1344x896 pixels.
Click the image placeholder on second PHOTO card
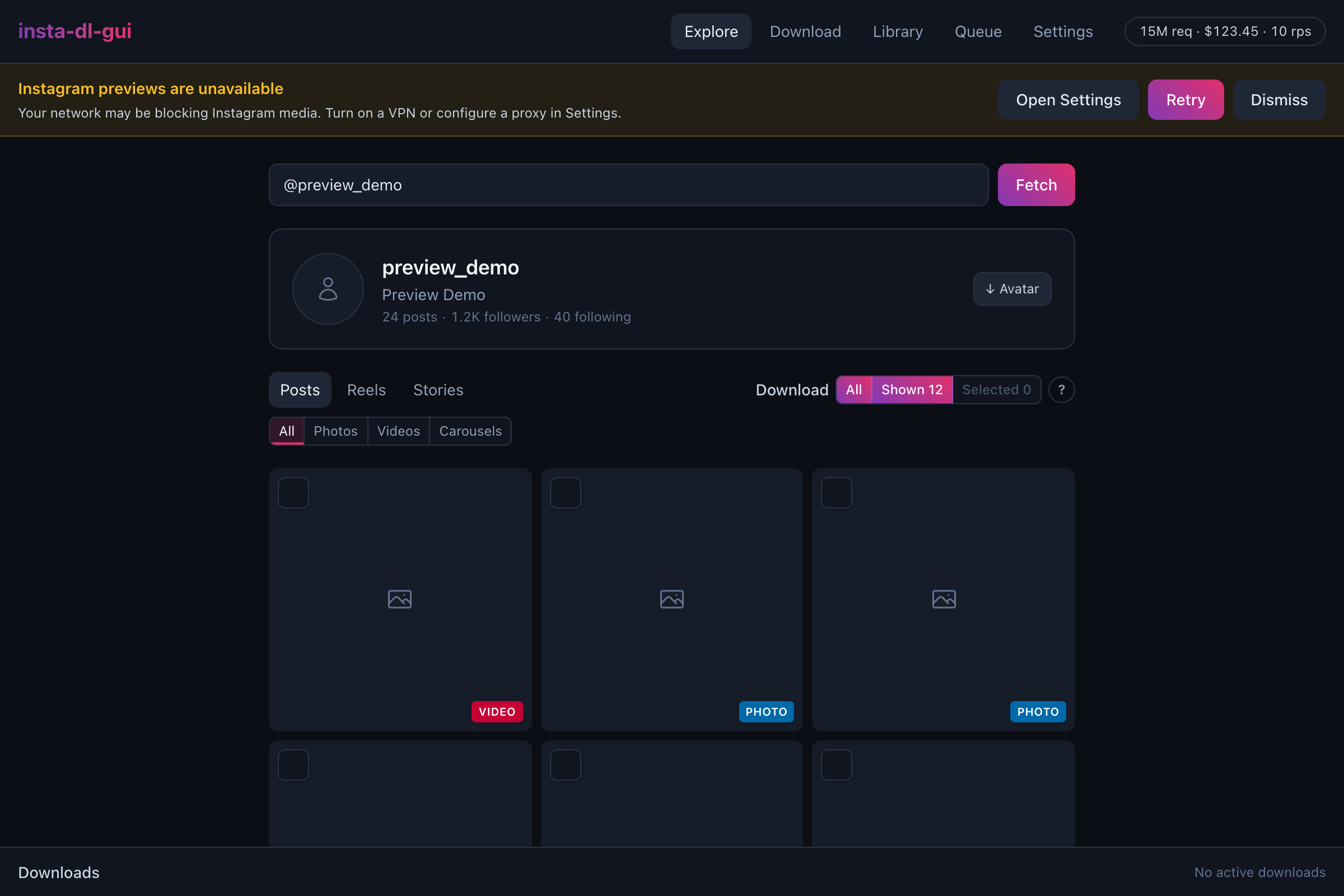944,599
